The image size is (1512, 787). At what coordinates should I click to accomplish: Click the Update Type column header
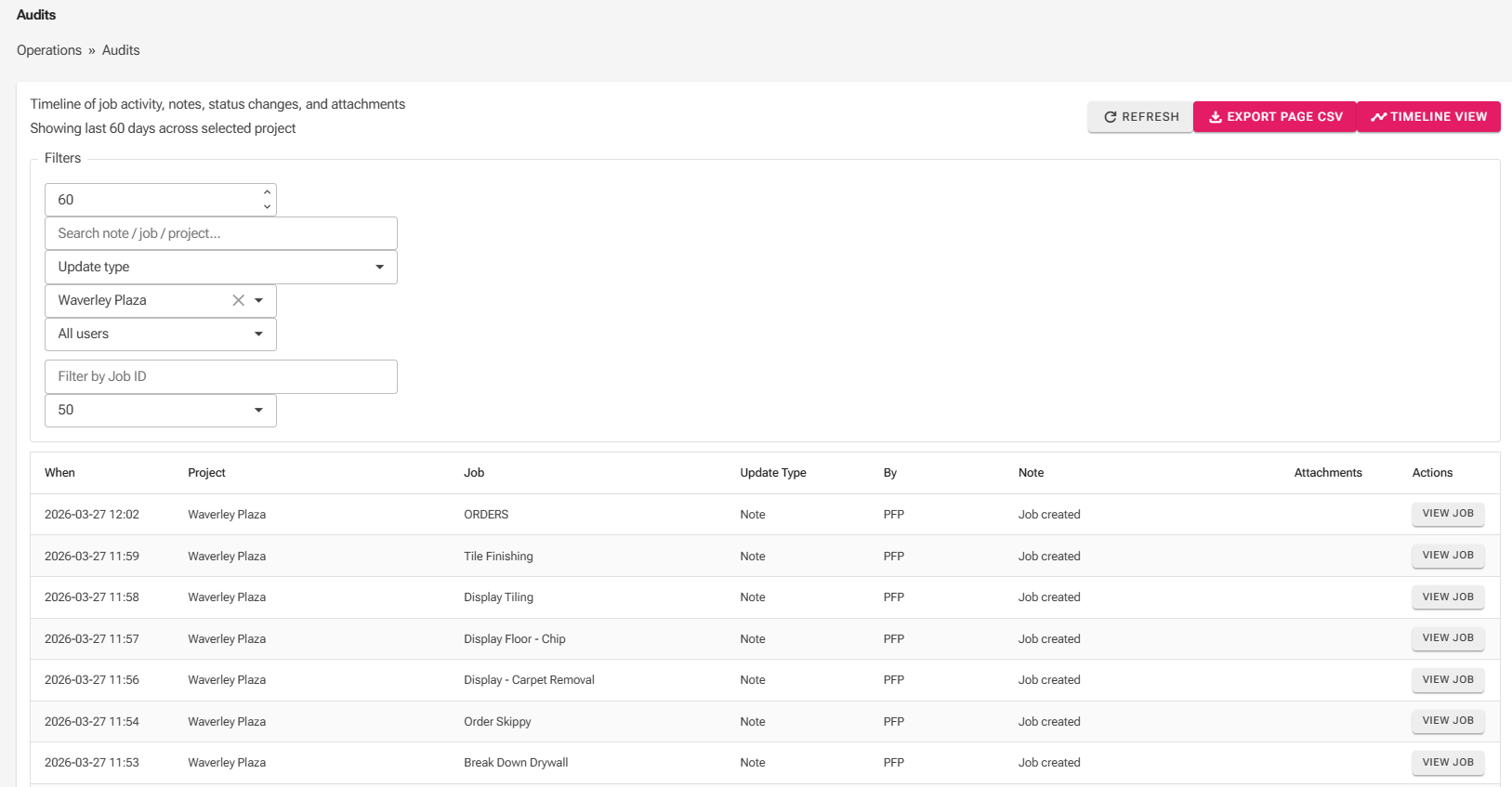(x=773, y=473)
